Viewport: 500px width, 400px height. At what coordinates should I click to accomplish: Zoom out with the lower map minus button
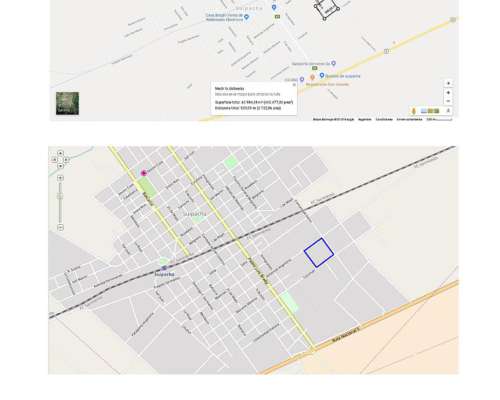60,228
